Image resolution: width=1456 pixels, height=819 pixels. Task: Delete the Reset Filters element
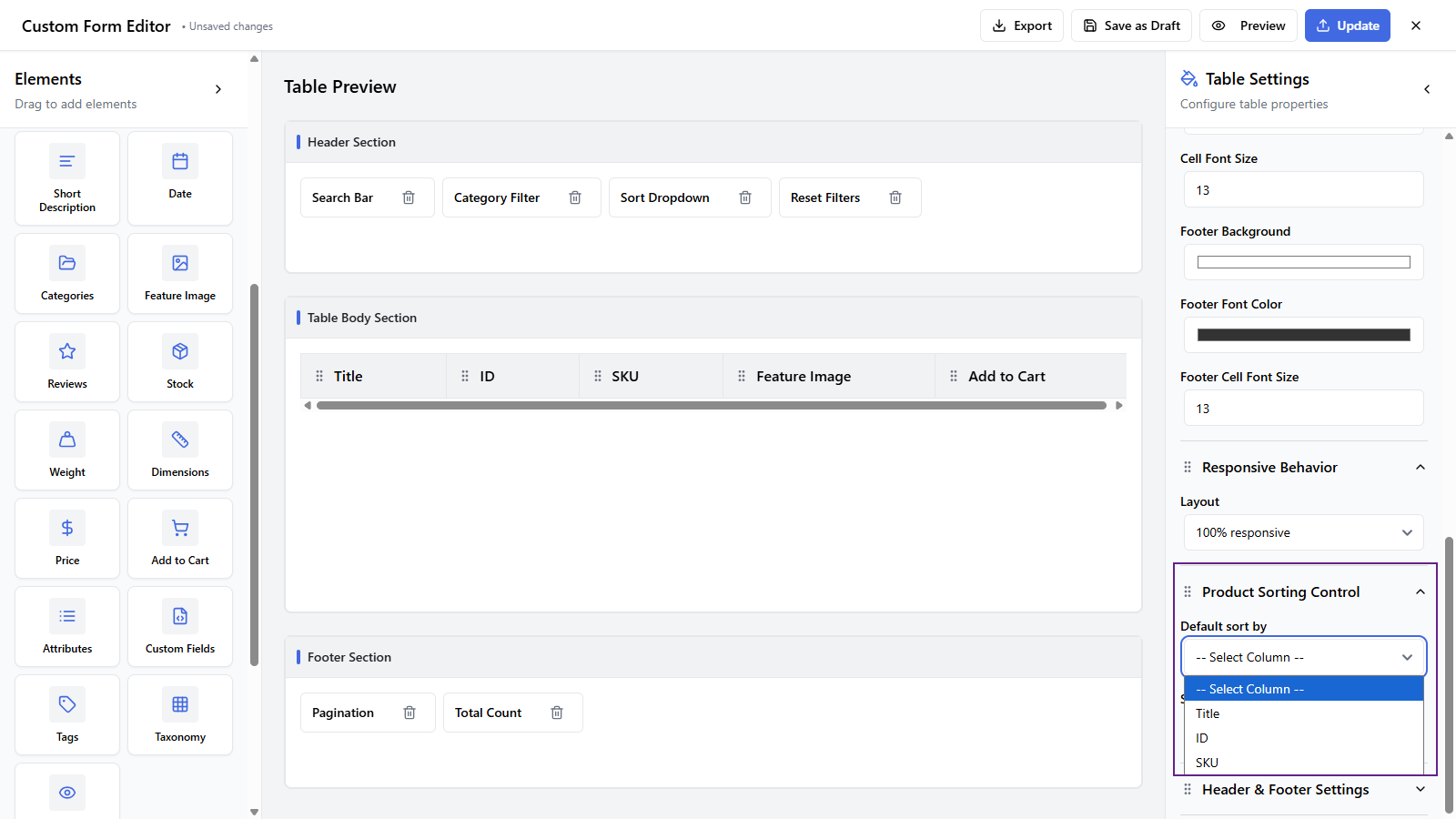tap(895, 197)
